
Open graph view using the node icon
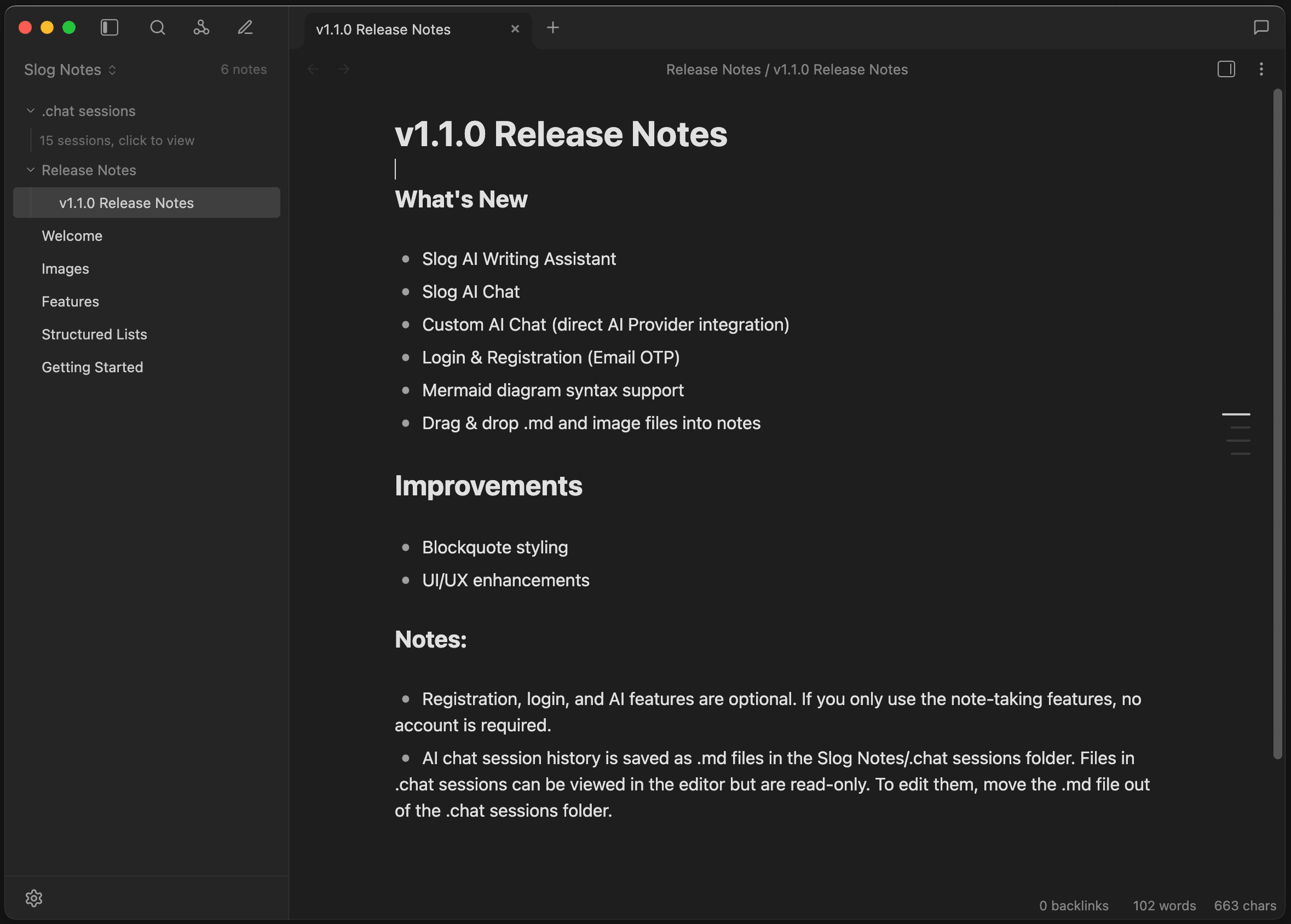201,27
